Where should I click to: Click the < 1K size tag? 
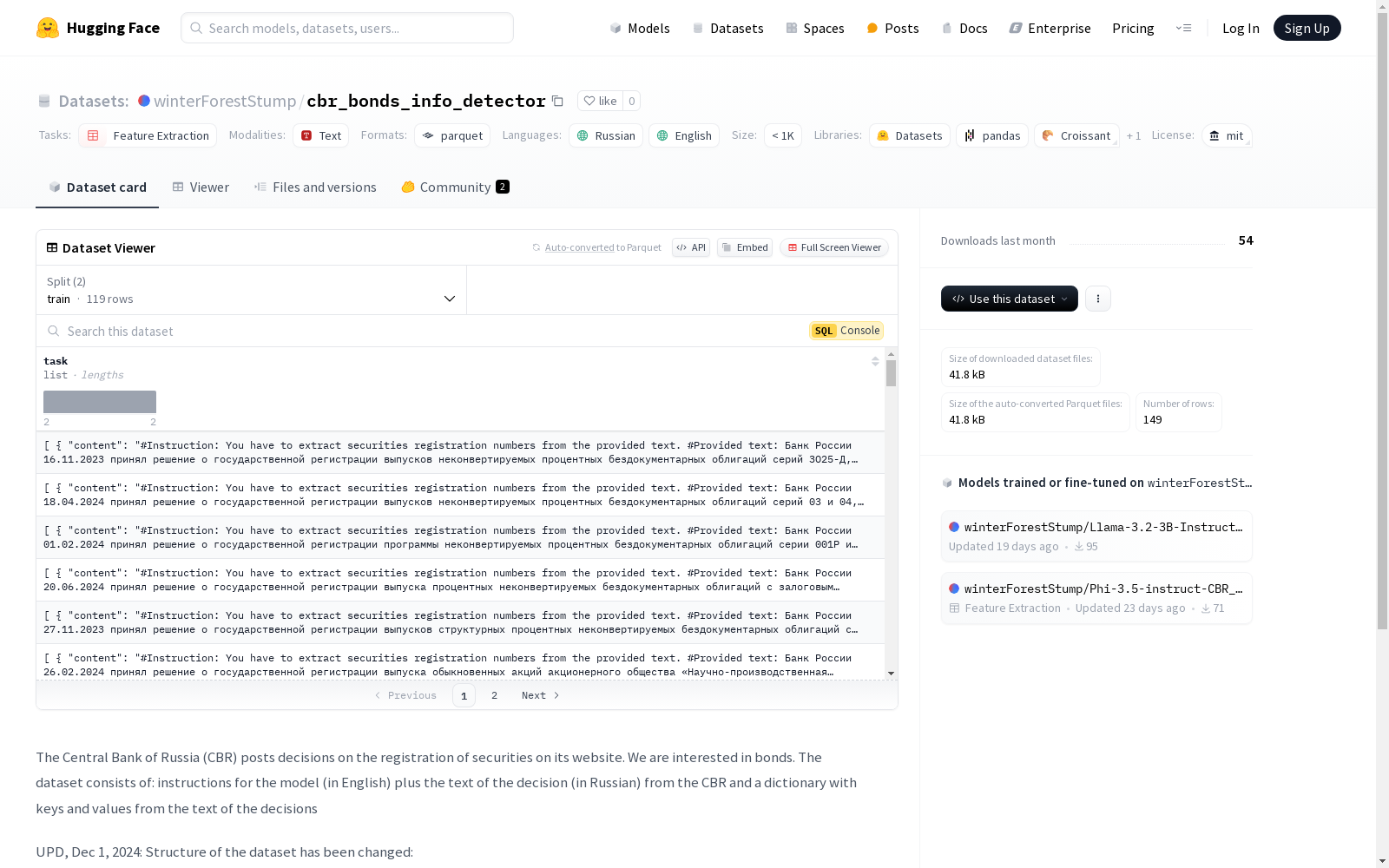pos(783,135)
